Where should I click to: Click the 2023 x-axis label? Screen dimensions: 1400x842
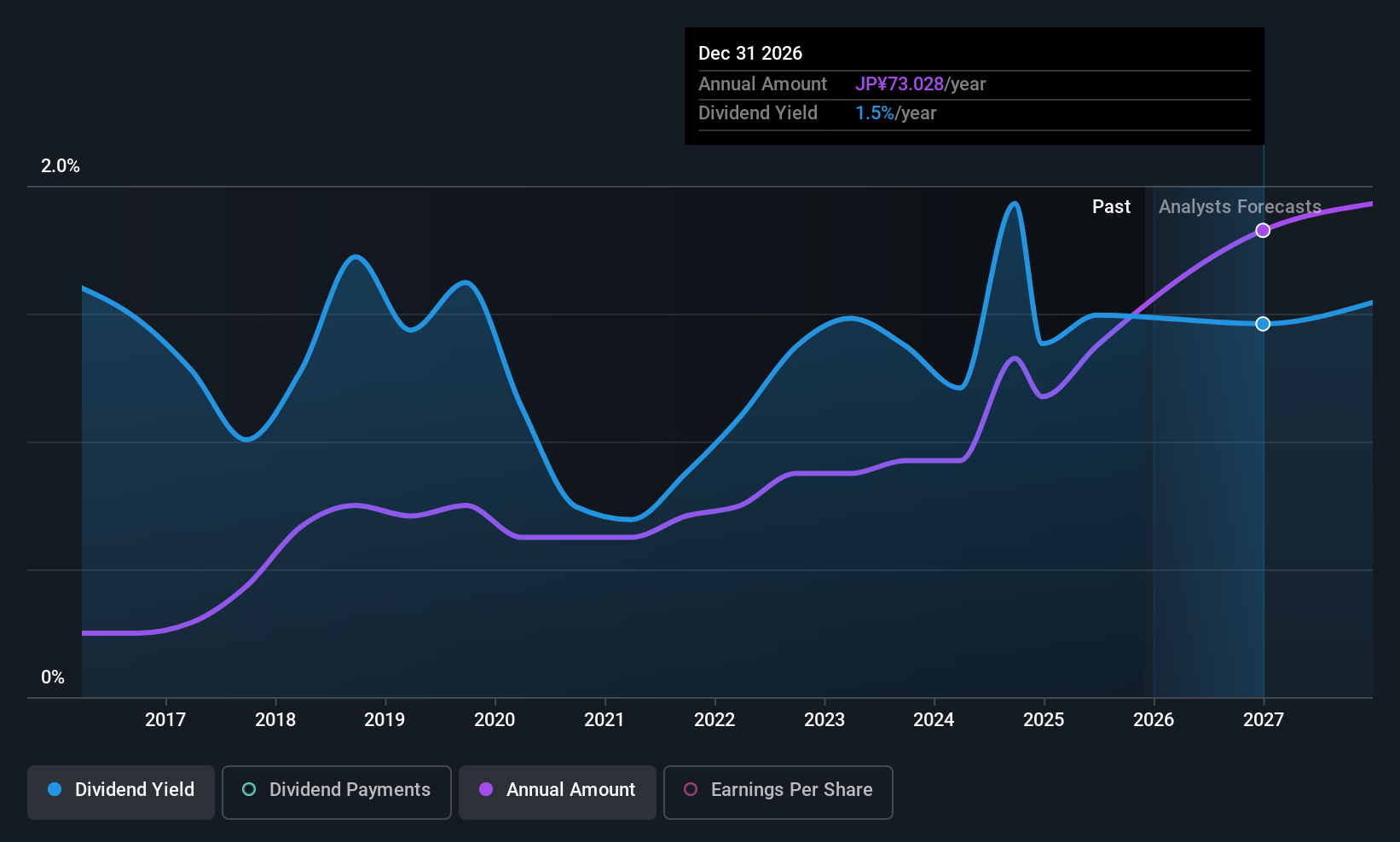pos(824,720)
